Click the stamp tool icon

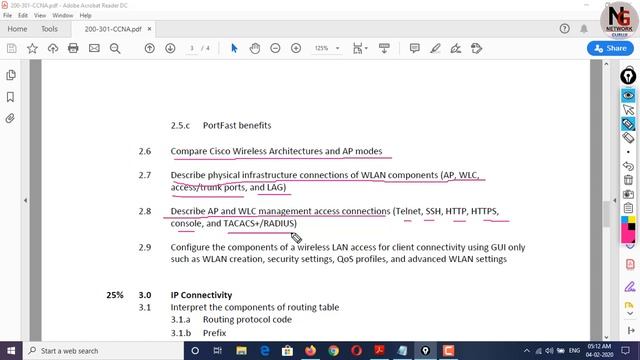coord(476,49)
